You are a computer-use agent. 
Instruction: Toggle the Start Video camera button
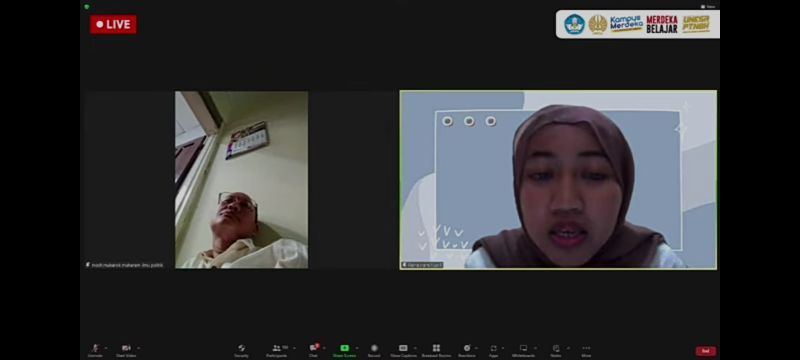pyautogui.click(x=126, y=350)
